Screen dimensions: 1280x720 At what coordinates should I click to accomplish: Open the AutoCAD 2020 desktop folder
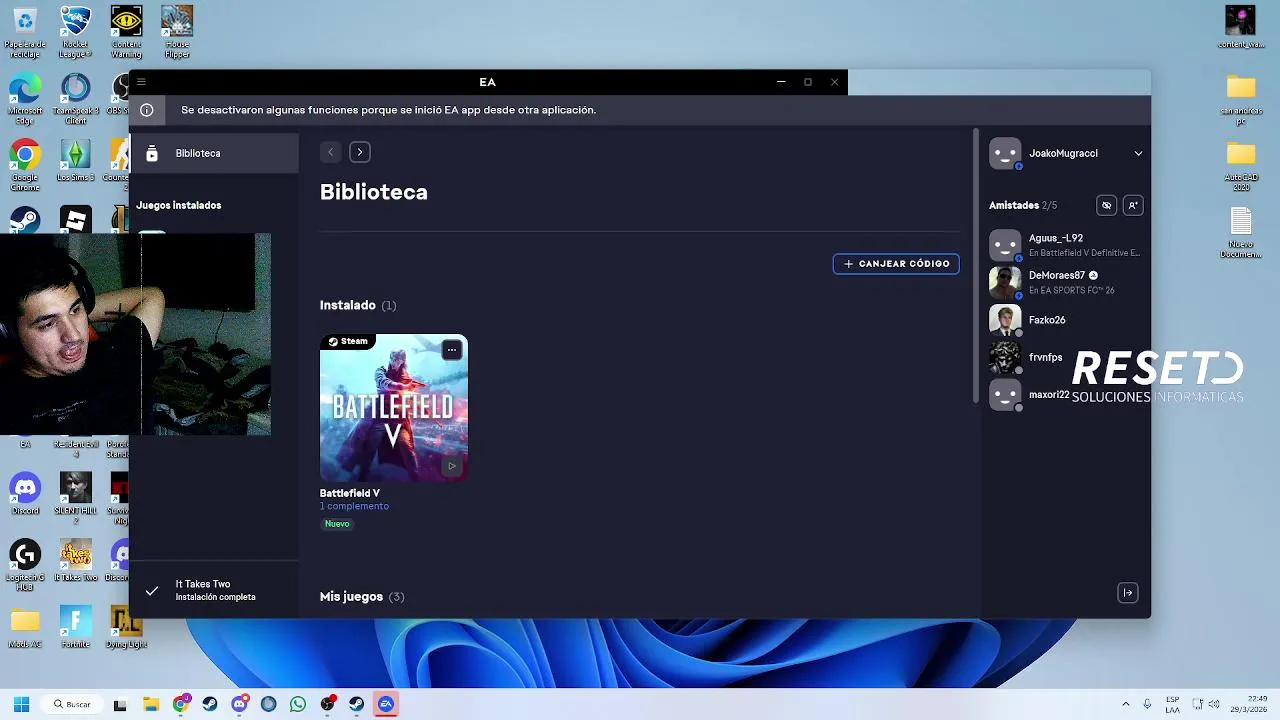click(x=1241, y=166)
